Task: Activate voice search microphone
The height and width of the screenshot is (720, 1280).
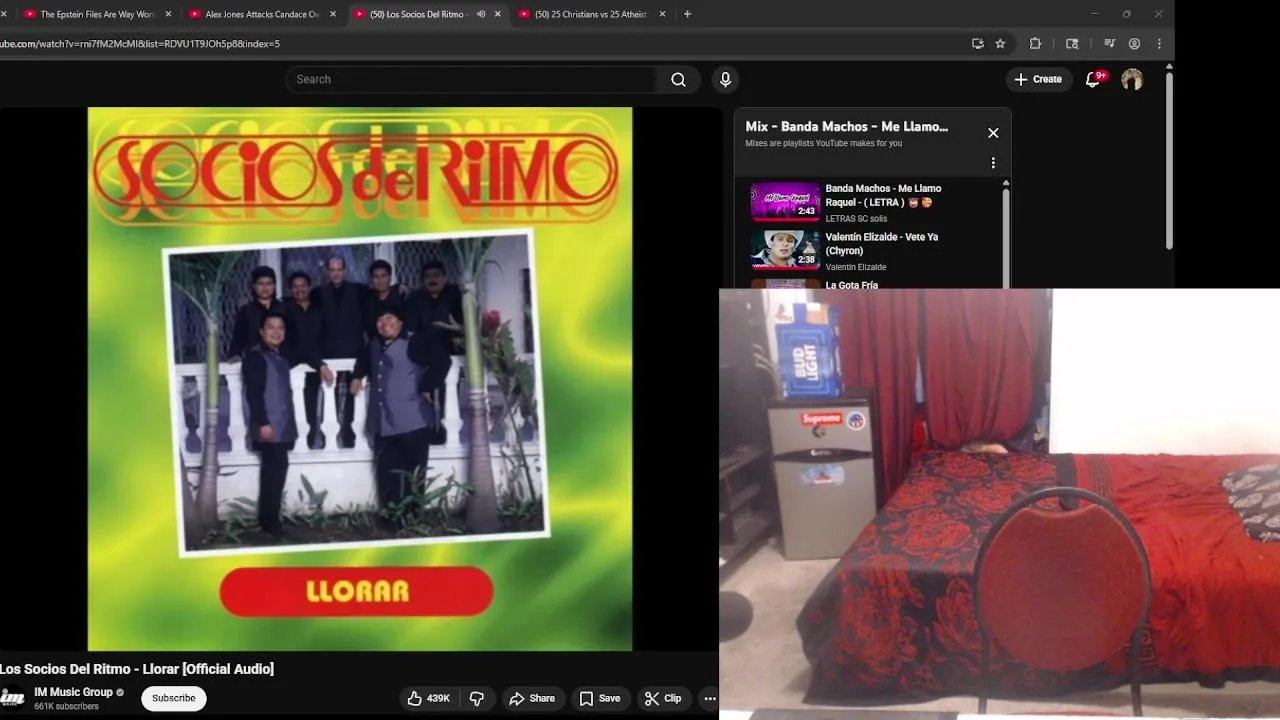Action: (726, 80)
